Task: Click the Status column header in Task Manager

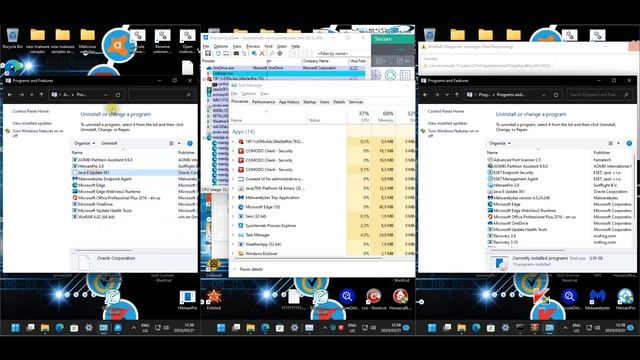Action: (314, 120)
